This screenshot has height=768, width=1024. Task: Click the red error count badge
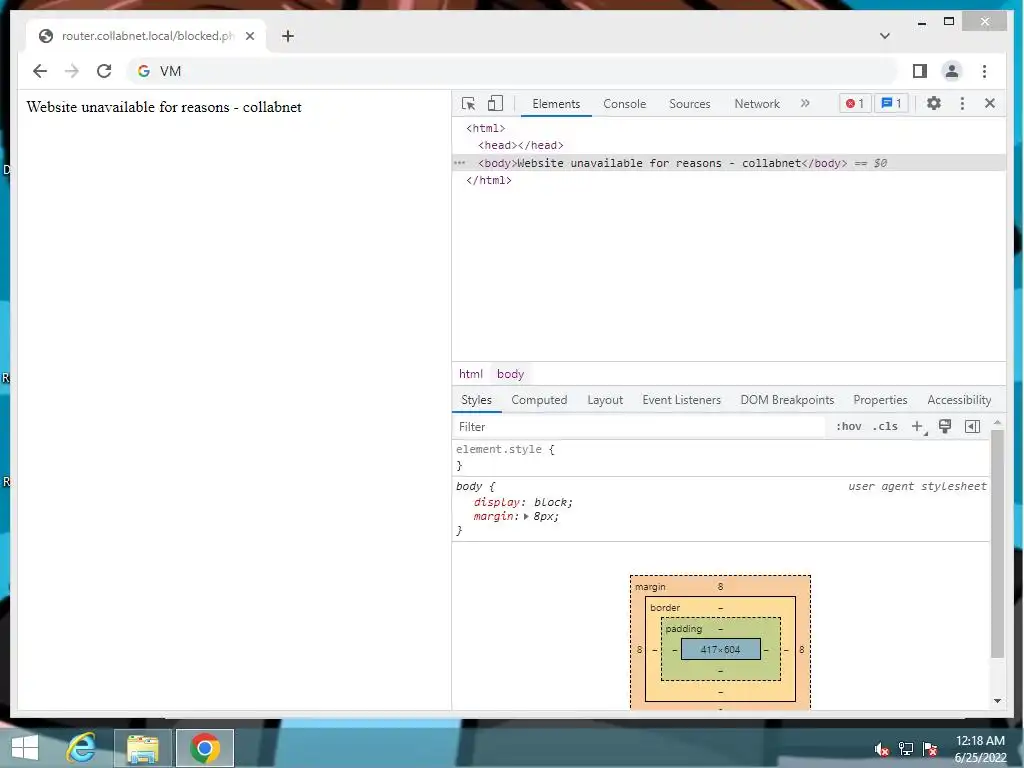[855, 103]
